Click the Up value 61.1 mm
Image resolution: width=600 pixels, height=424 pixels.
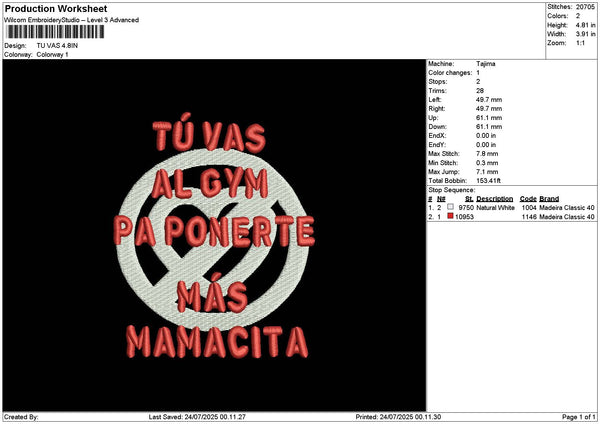coord(489,118)
